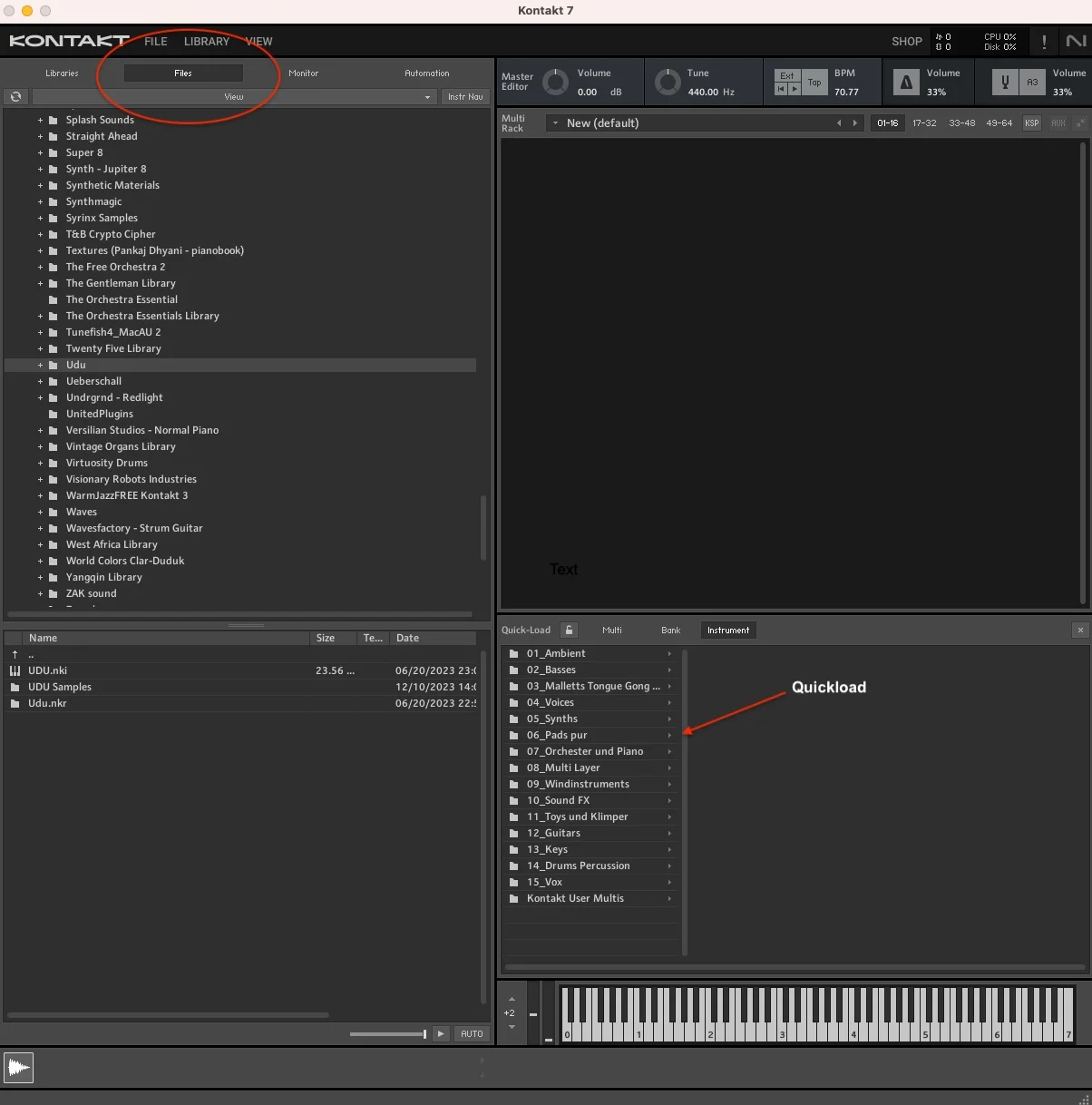Click the waveform icon in bottom bar
Image resolution: width=1092 pixels, height=1105 pixels.
click(18, 1068)
